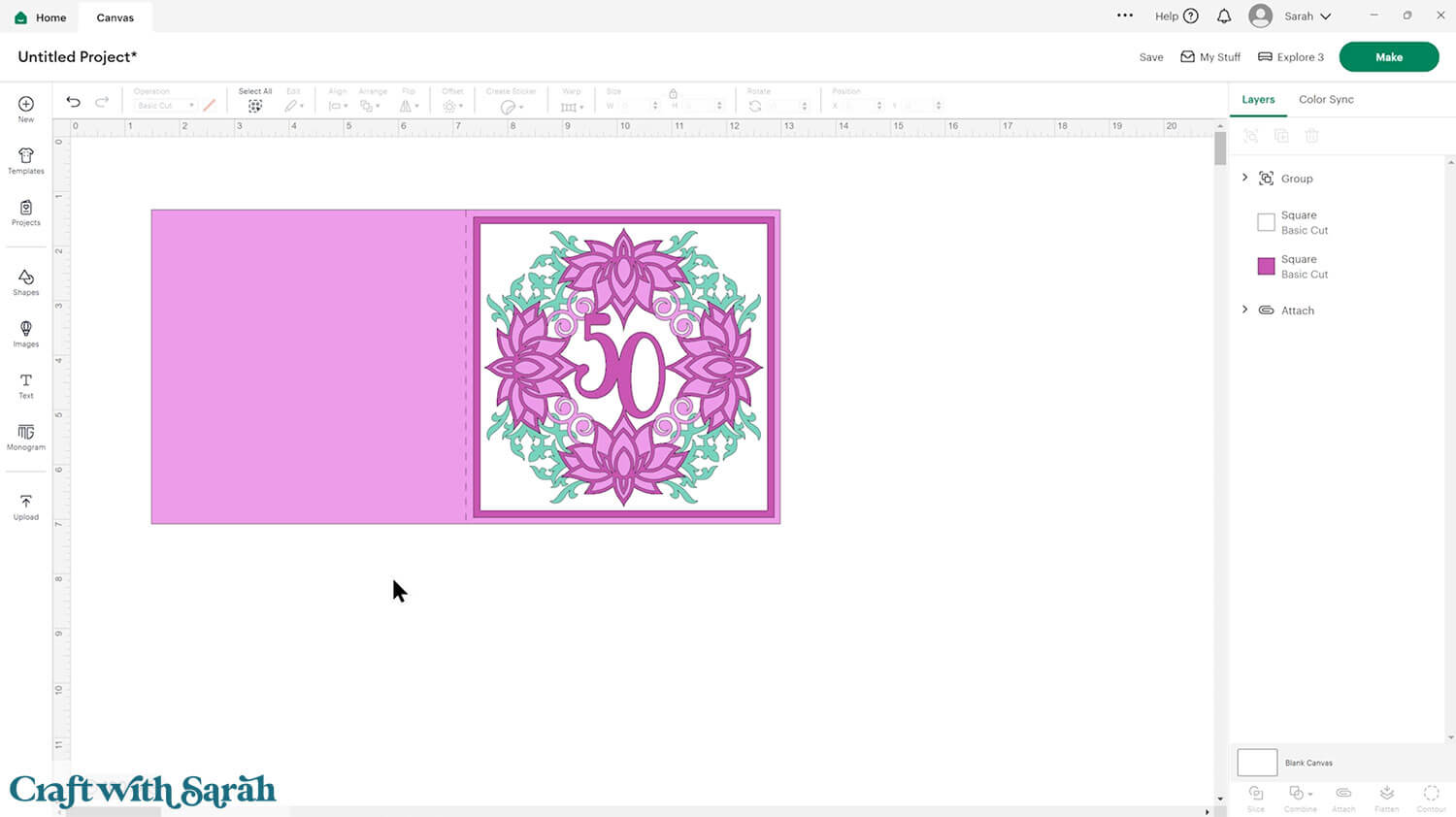Click the Upload icon
1456x817 pixels.
26,507
